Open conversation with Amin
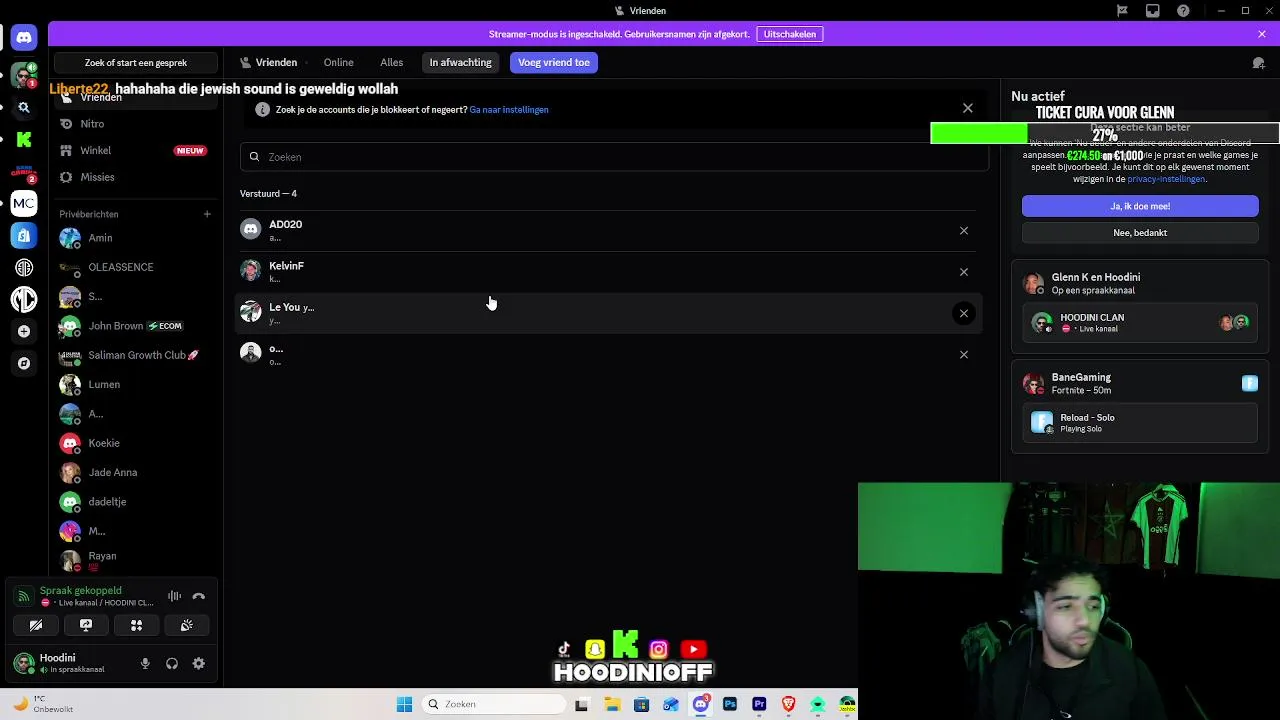Viewport: 1280px width, 720px height. pyautogui.click(x=135, y=238)
